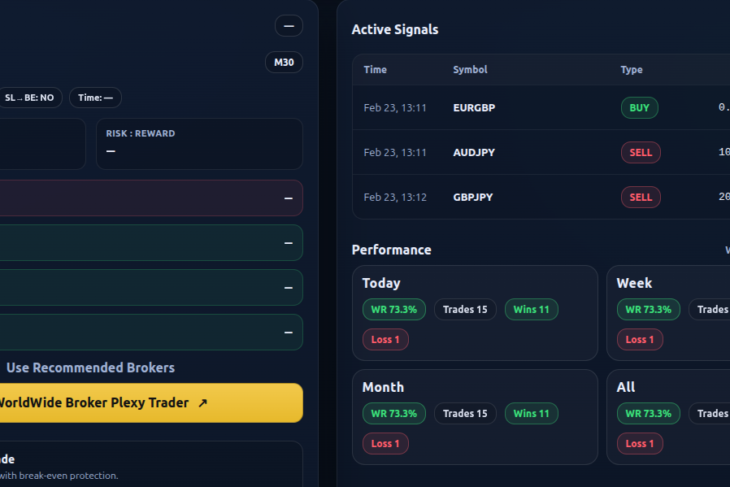Click Trades 15 badge in Month card
This screenshot has height=487, width=730.
(465, 413)
